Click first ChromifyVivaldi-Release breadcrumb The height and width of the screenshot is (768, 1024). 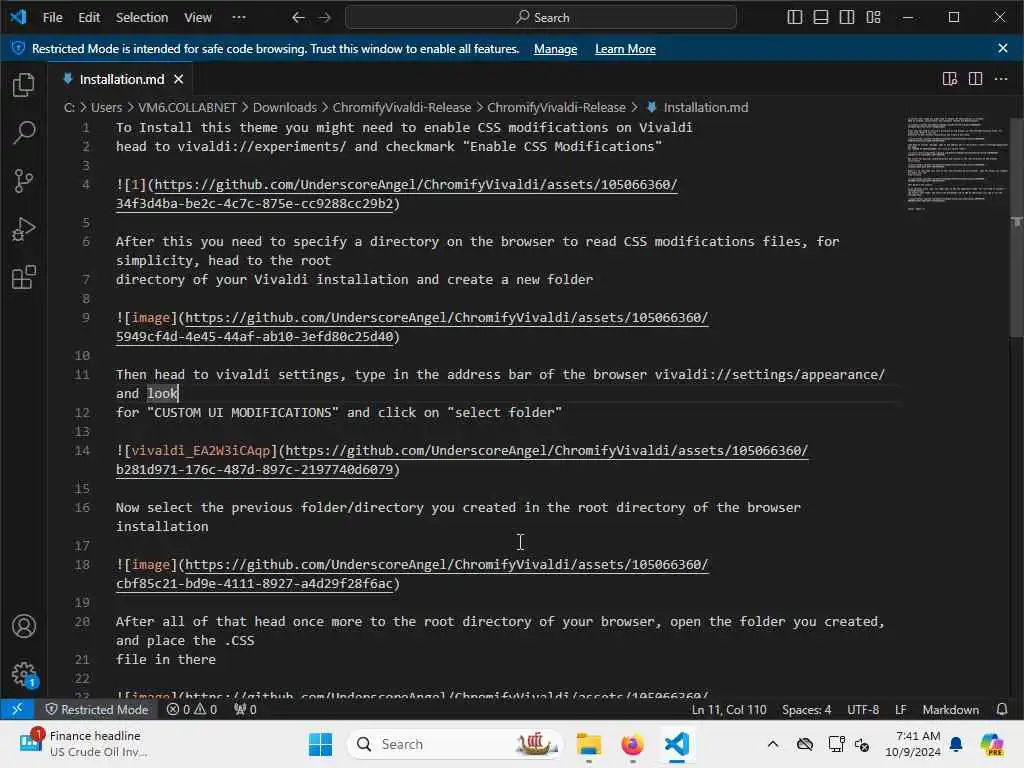tap(402, 107)
